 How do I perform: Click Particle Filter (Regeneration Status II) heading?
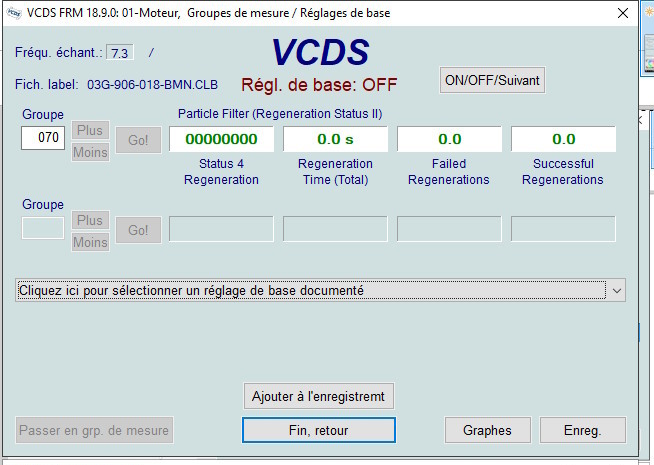click(280, 114)
